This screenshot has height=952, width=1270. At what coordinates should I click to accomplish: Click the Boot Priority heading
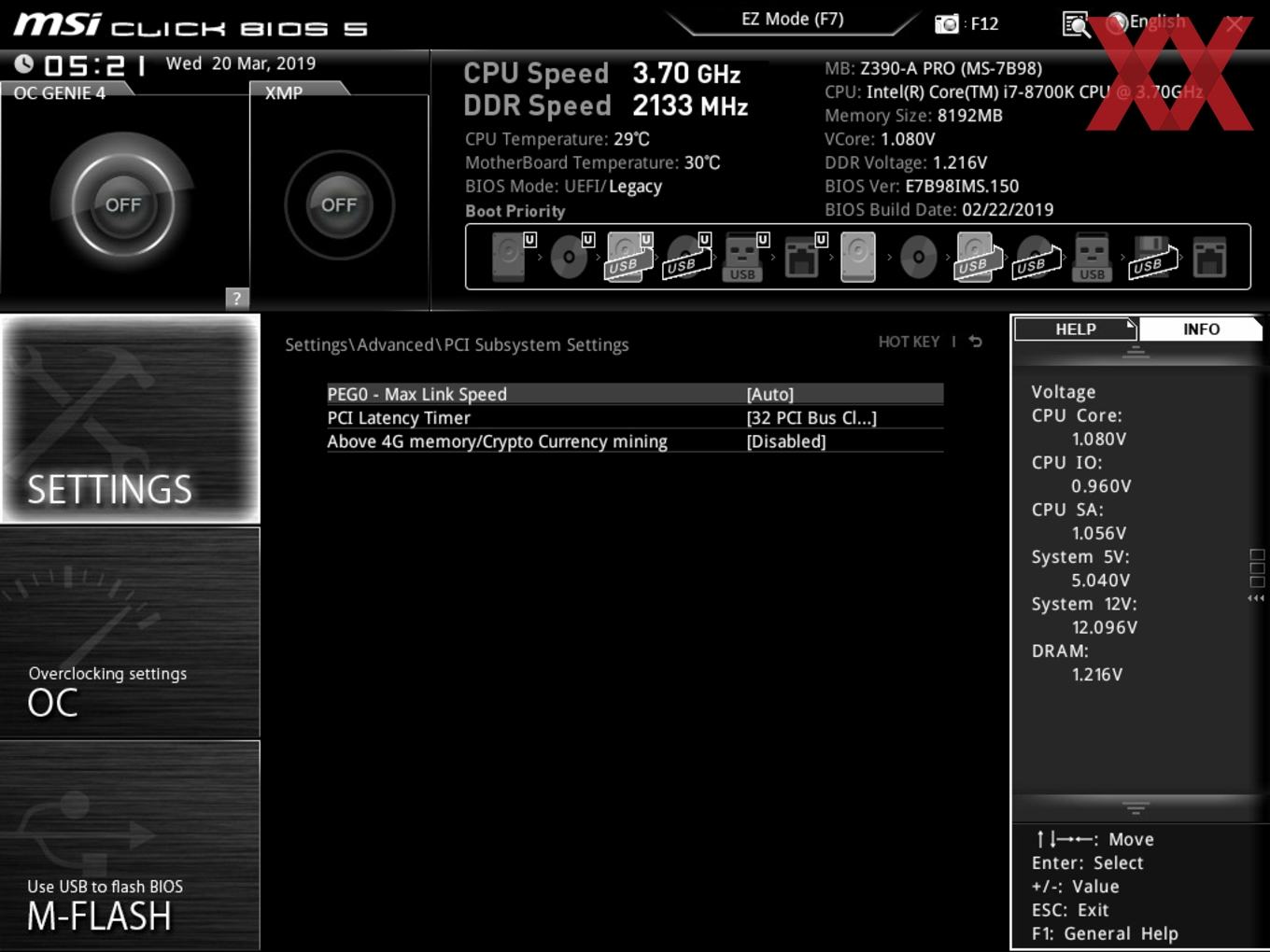click(x=515, y=211)
